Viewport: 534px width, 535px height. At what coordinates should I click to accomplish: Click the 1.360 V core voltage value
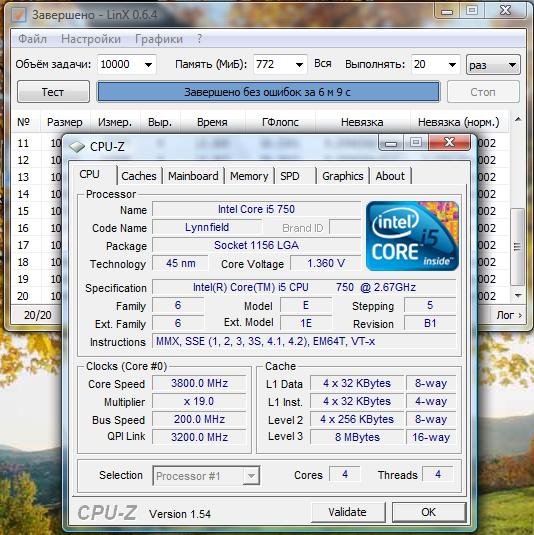(x=326, y=263)
